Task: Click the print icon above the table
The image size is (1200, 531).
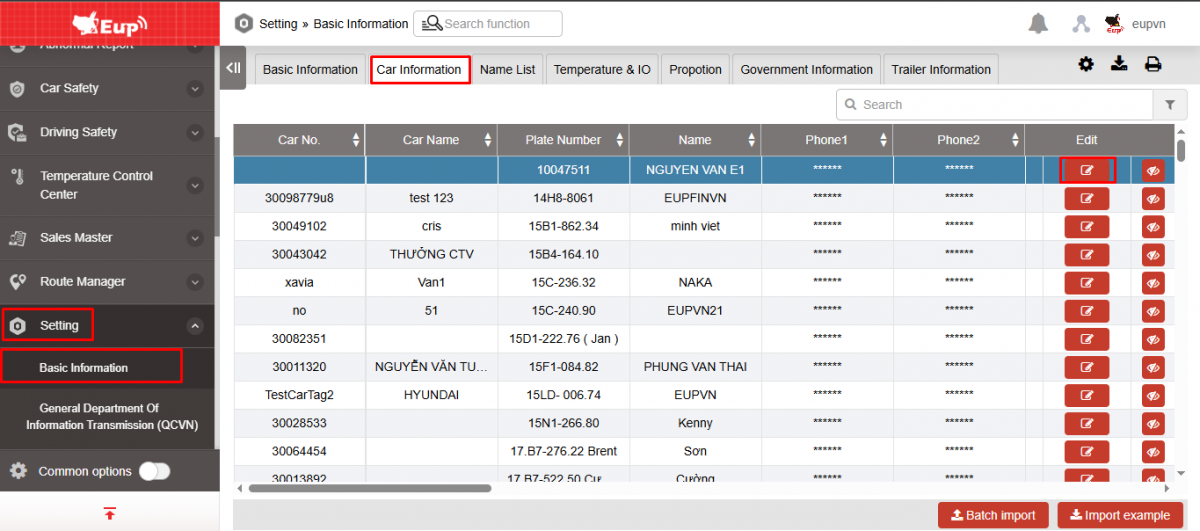Action: tap(1153, 64)
